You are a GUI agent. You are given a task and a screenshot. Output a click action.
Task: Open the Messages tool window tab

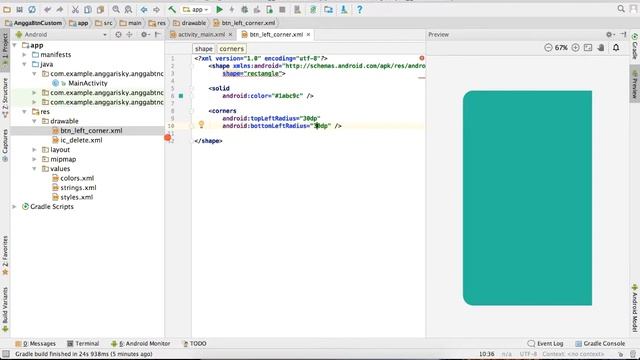pyautogui.click(x=36, y=344)
